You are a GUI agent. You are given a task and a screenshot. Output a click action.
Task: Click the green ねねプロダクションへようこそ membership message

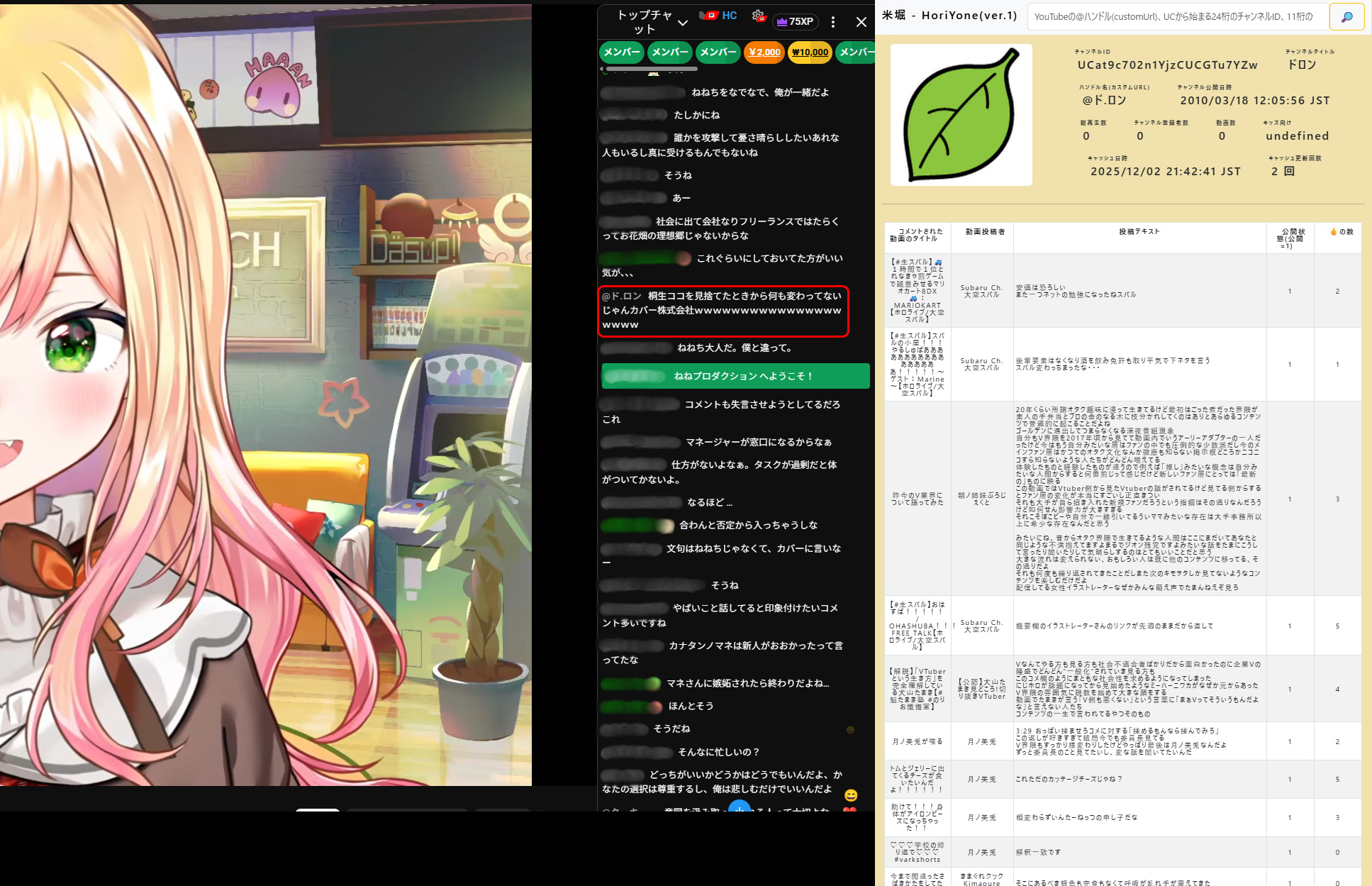click(735, 376)
